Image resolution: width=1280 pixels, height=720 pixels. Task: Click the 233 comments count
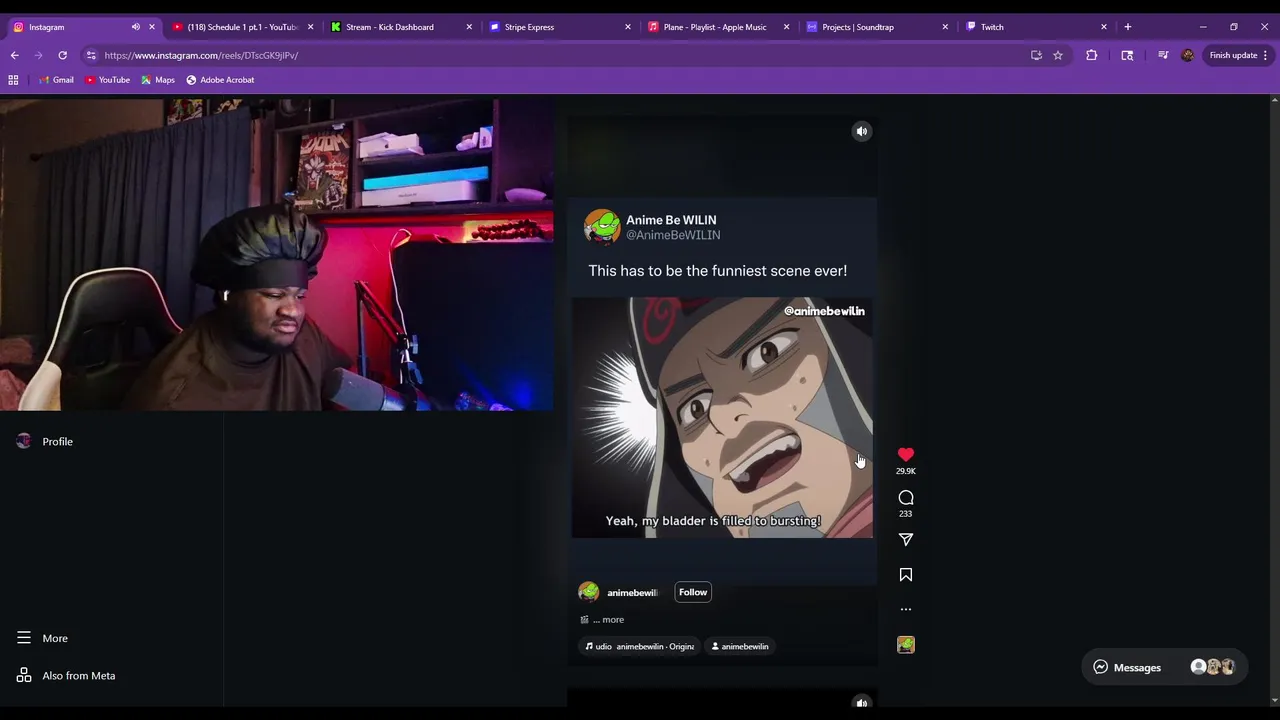(x=905, y=514)
